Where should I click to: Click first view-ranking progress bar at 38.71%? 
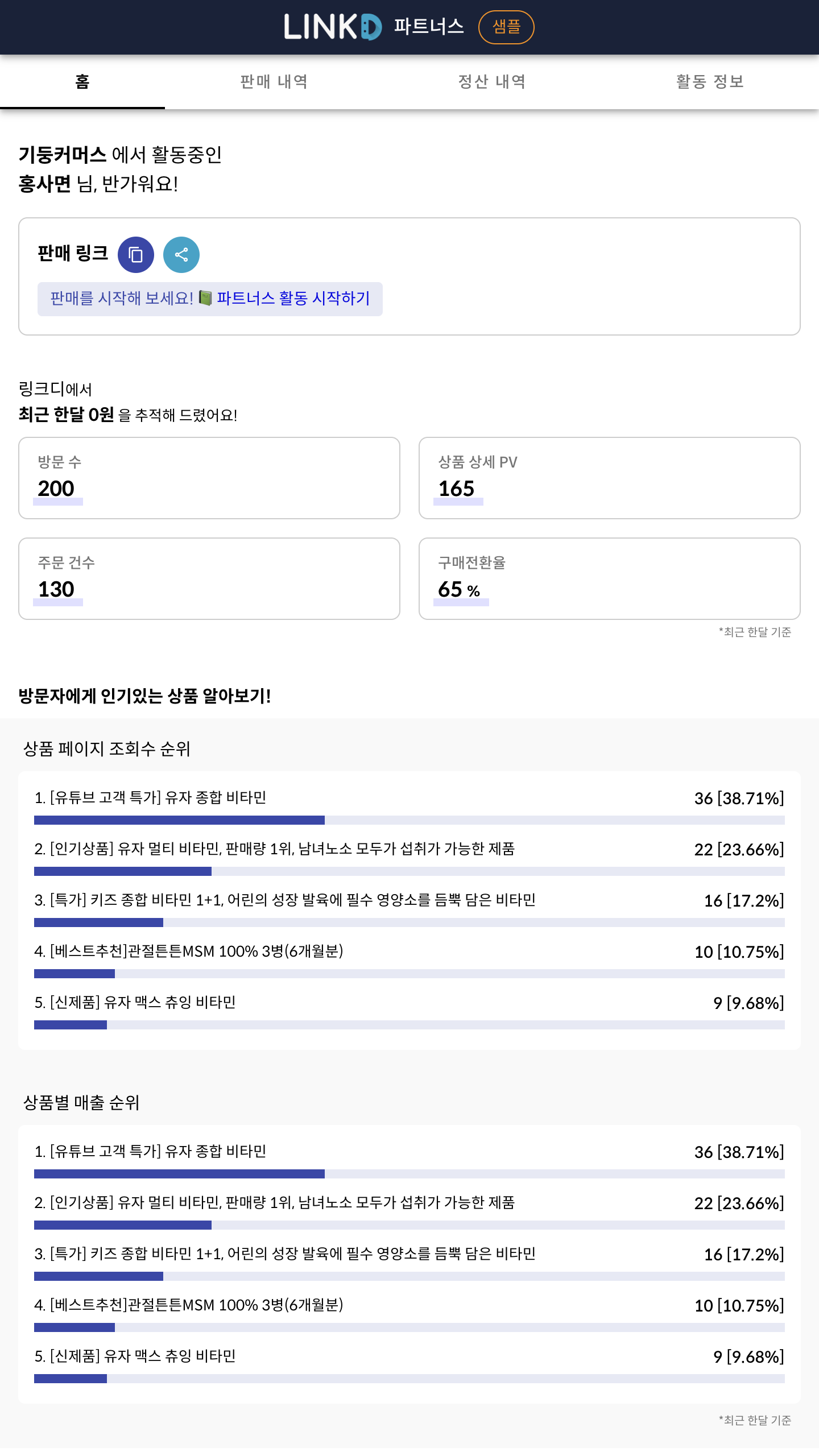tap(409, 820)
